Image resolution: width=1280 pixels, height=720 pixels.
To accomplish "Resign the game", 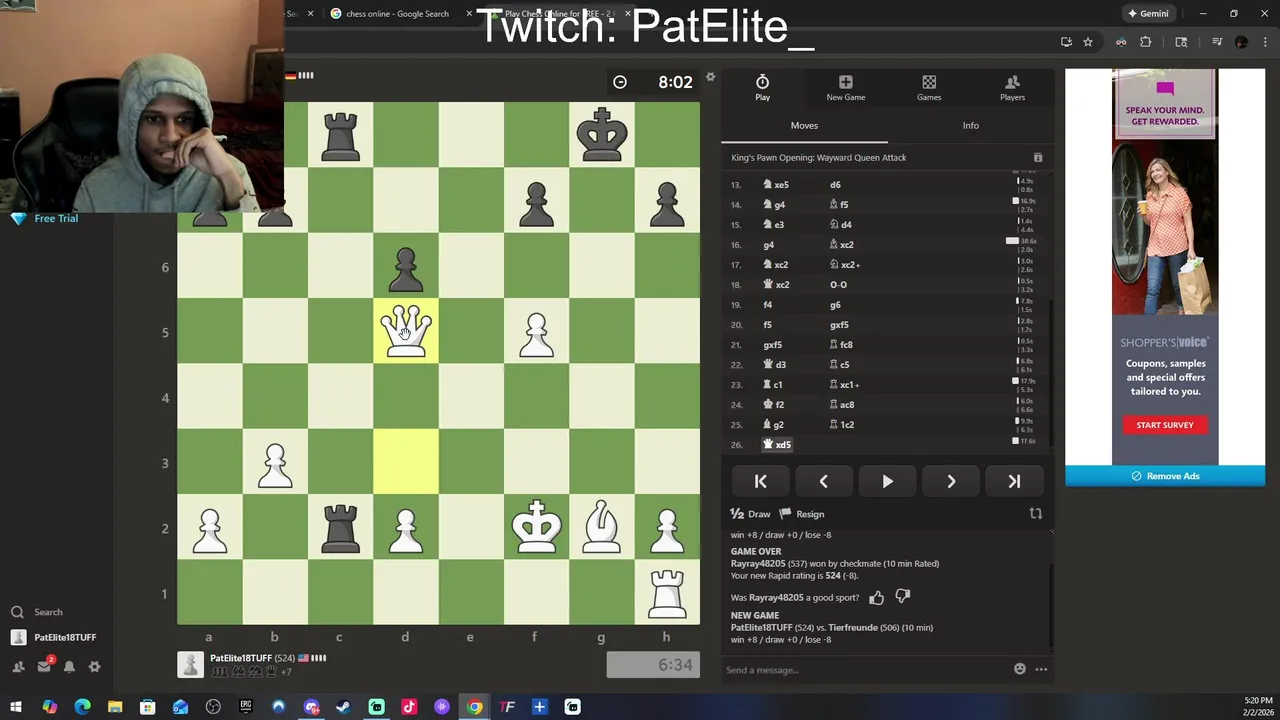I will (x=802, y=514).
